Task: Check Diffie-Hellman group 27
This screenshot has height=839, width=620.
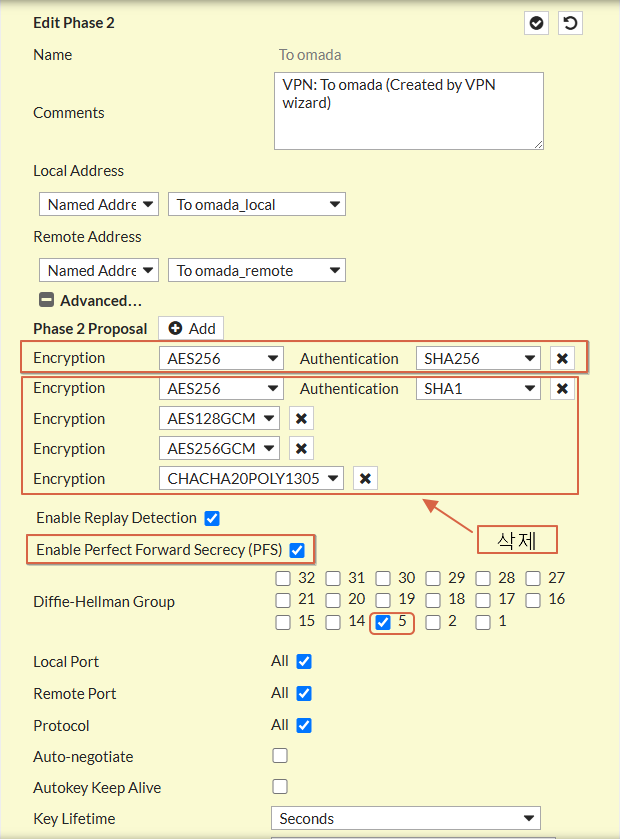Action: (x=533, y=578)
